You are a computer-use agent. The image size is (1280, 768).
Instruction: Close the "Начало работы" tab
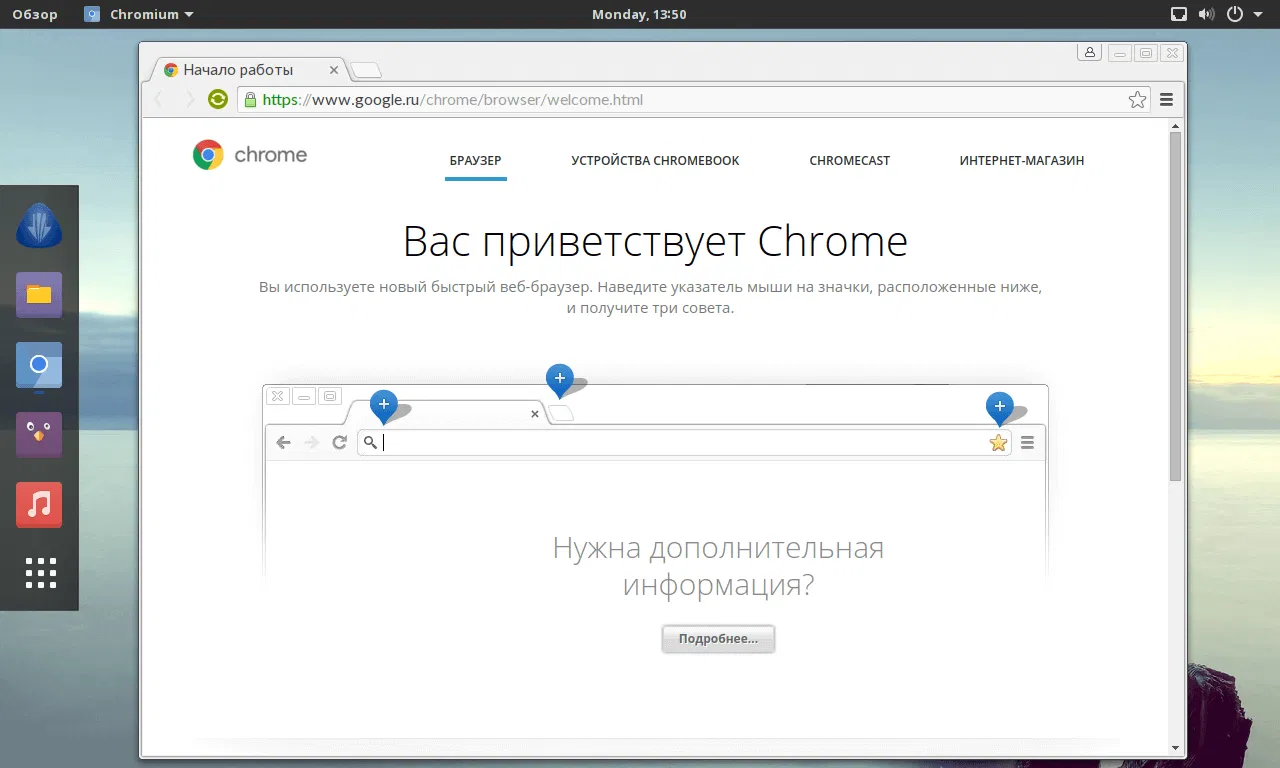[x=334, y=71]
